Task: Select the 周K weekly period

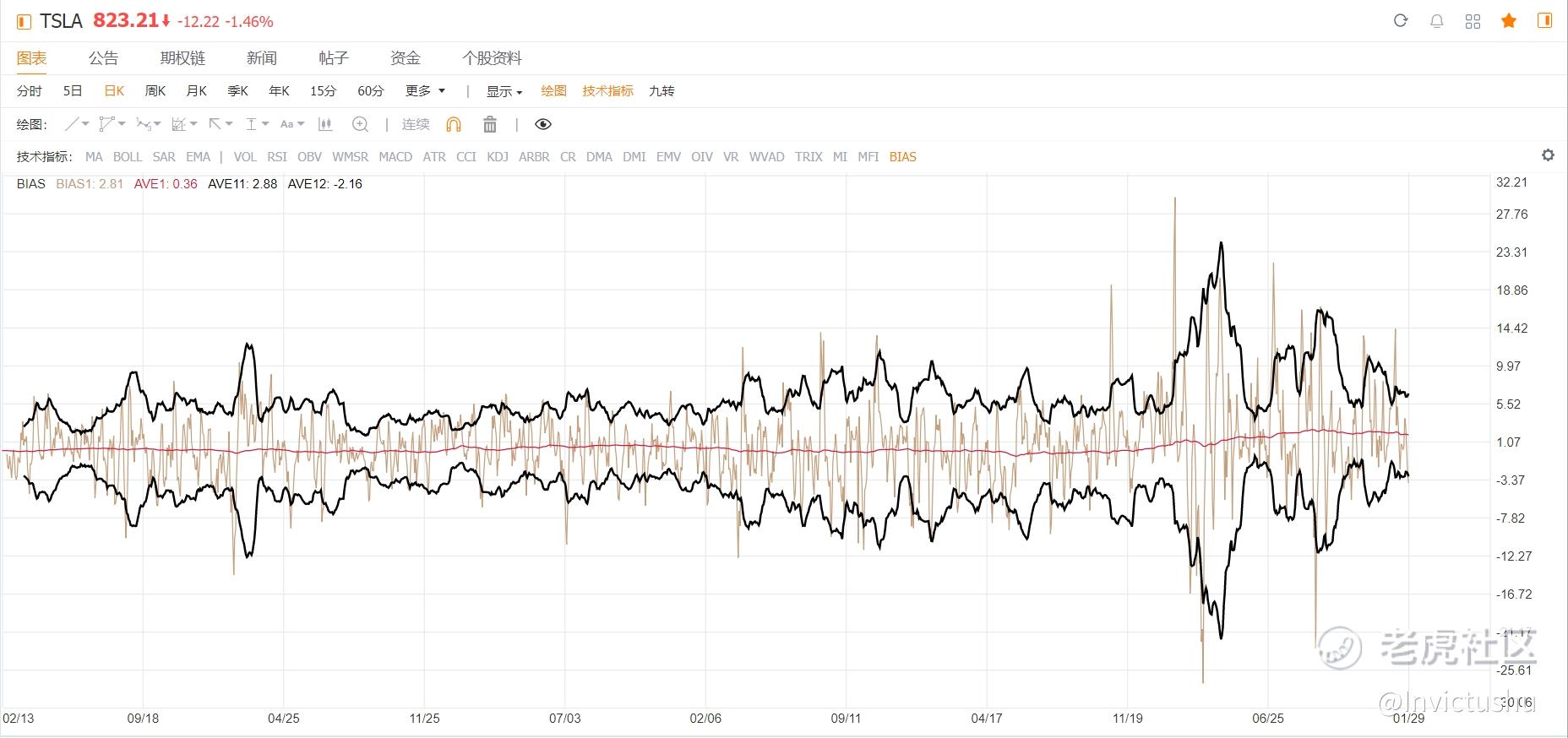Action: coord(155,91)
